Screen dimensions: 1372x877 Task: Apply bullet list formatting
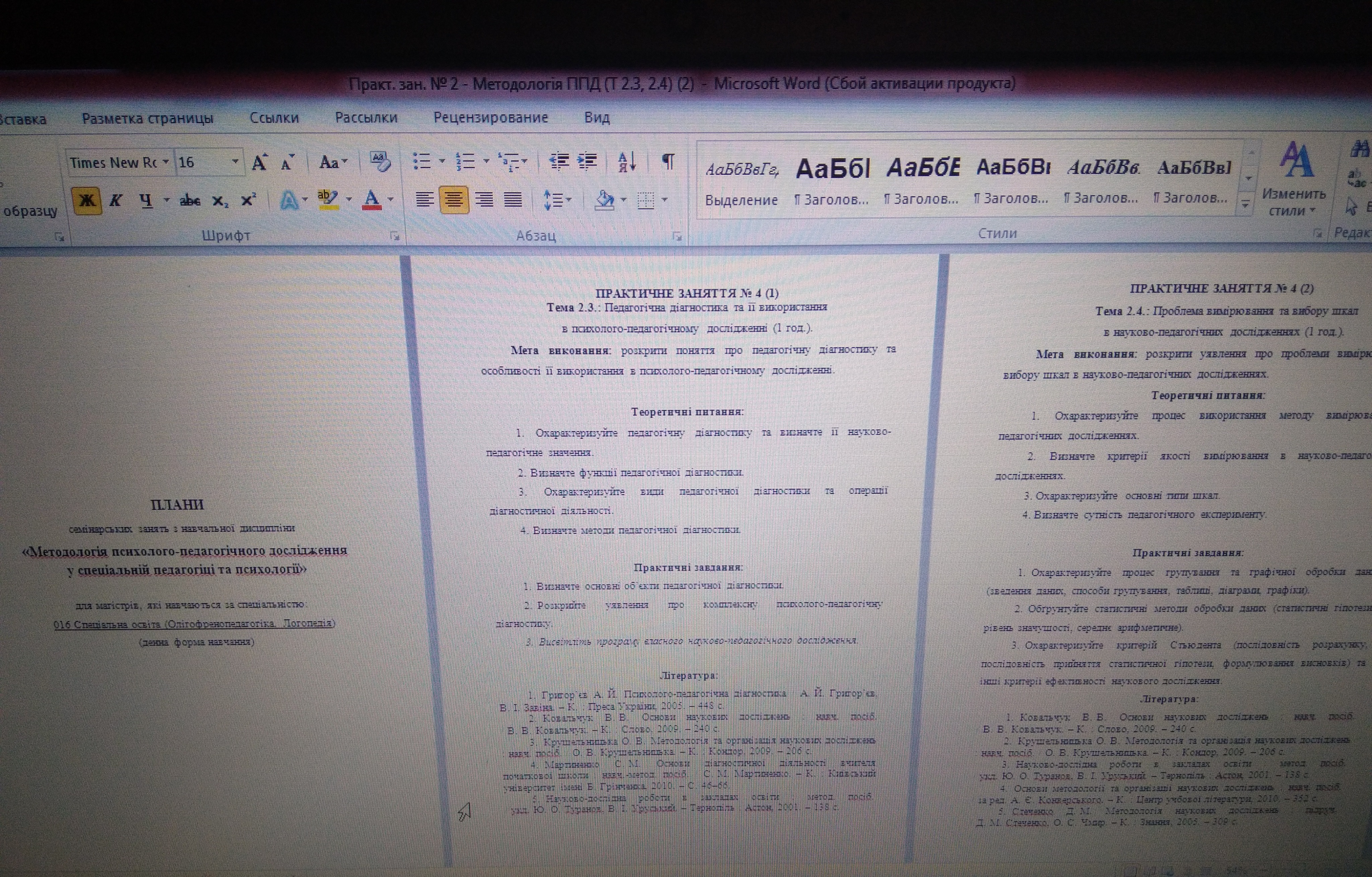pos(421,161)
